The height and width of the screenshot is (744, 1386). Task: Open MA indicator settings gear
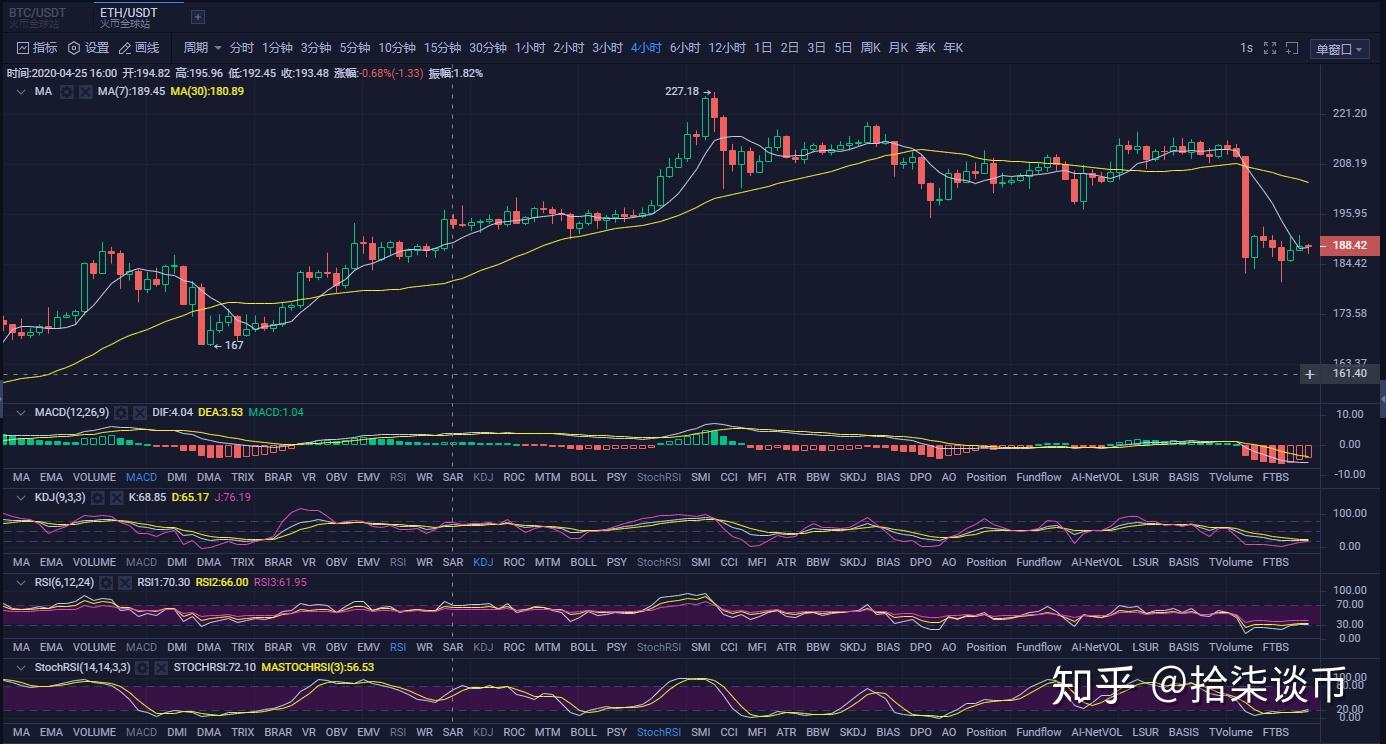pos(67,91)
